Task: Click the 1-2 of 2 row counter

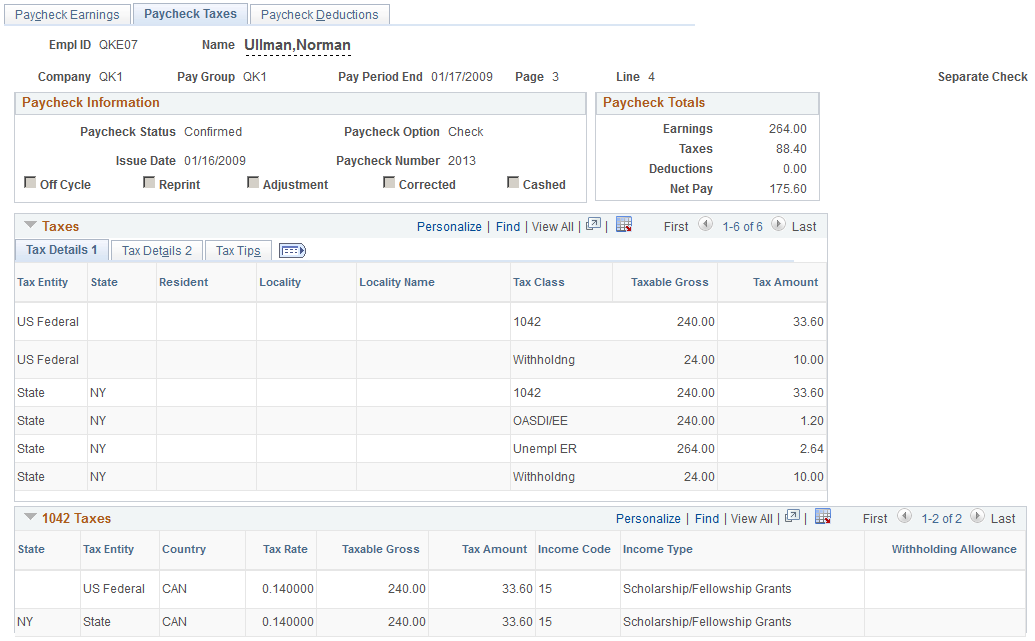Action: point(941,518)
